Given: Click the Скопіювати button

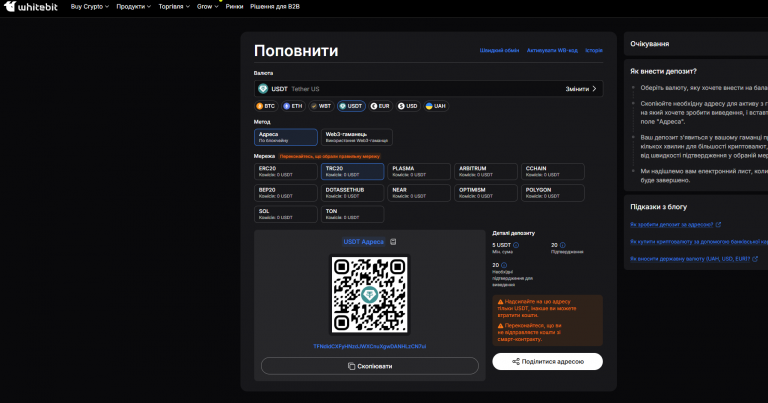Looking at the screenshot, I should (370, 366).
